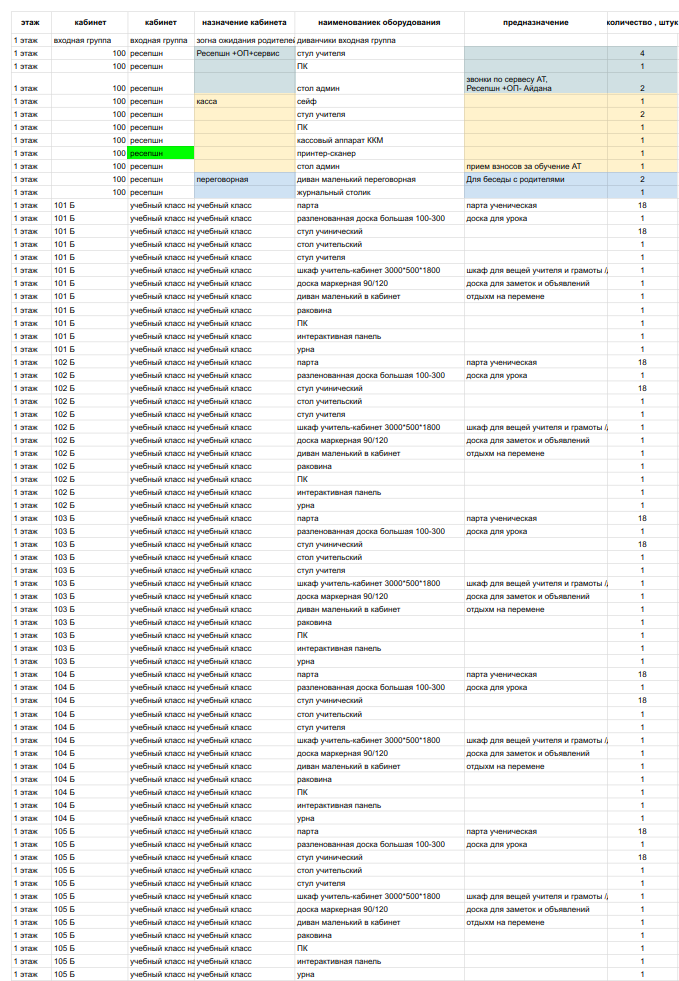
Task: Select 'переговорная' in назначение кабинета column
Action: coord(244,180)
